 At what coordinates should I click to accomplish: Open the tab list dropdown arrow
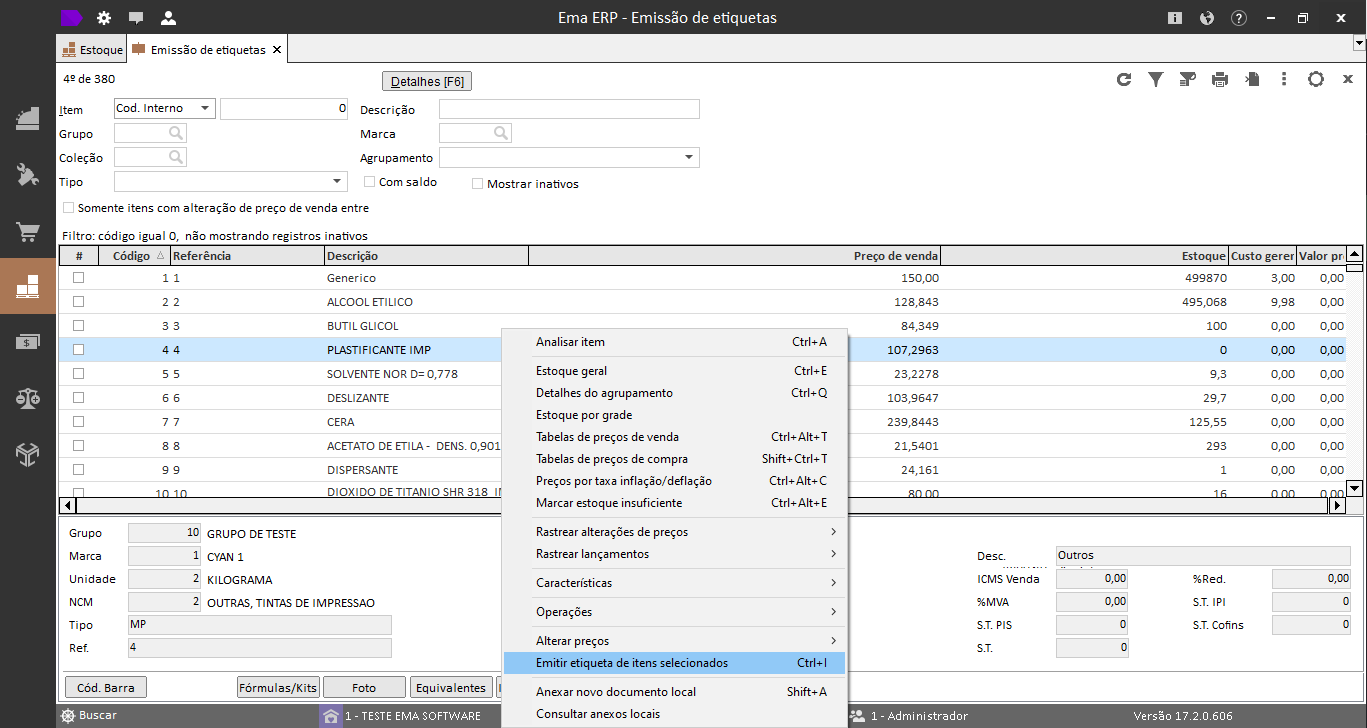tap(1359, 43)
